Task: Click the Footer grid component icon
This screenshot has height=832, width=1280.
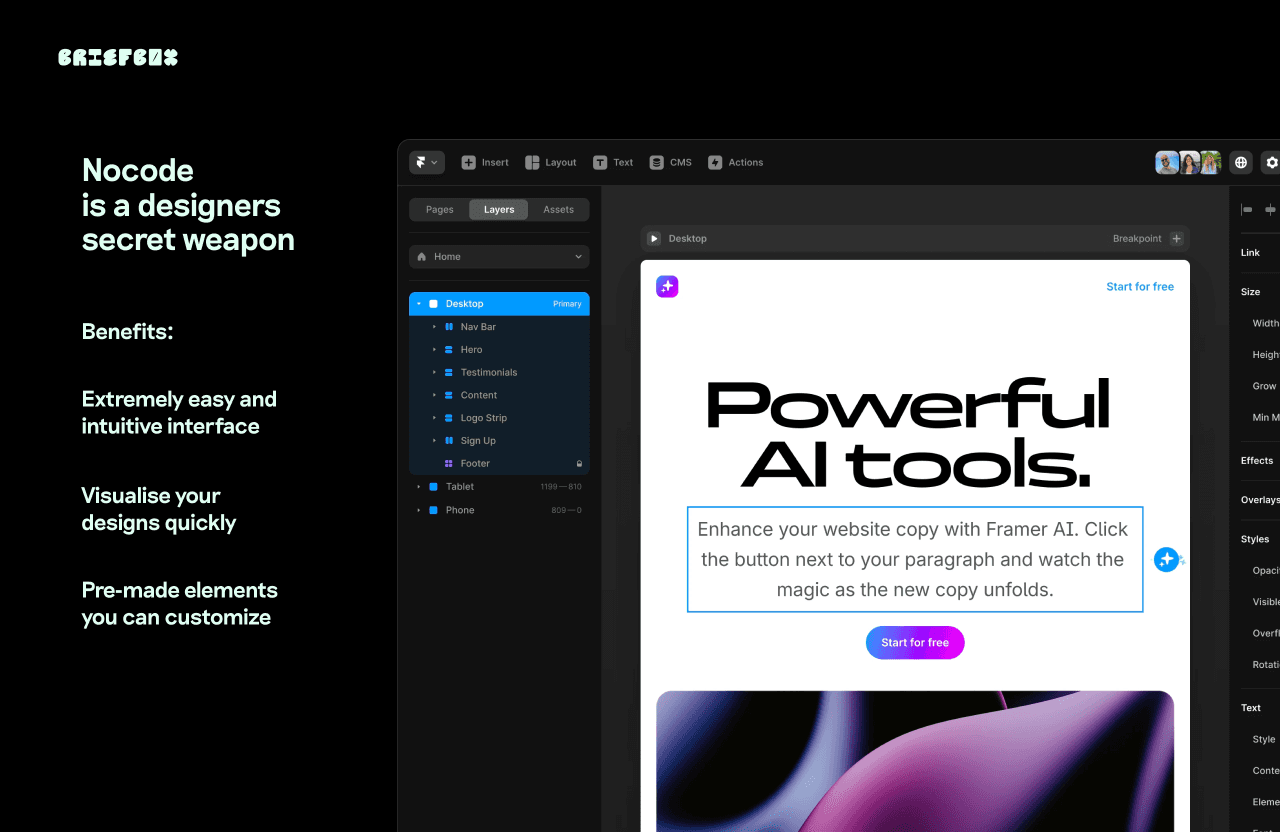Action: pyautogui.click(x=448, y=464)
